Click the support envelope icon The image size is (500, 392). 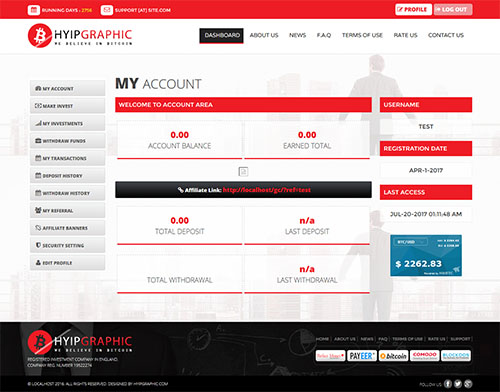coord(107,10)
